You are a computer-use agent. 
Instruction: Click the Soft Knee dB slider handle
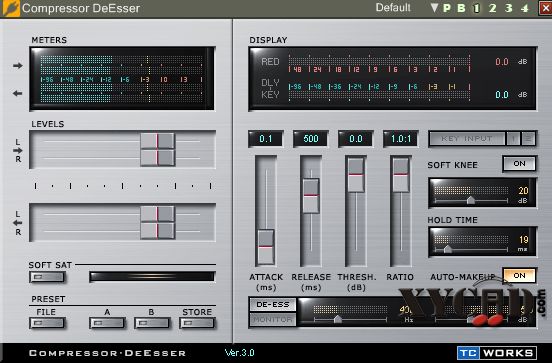click(x=470, y=200)
